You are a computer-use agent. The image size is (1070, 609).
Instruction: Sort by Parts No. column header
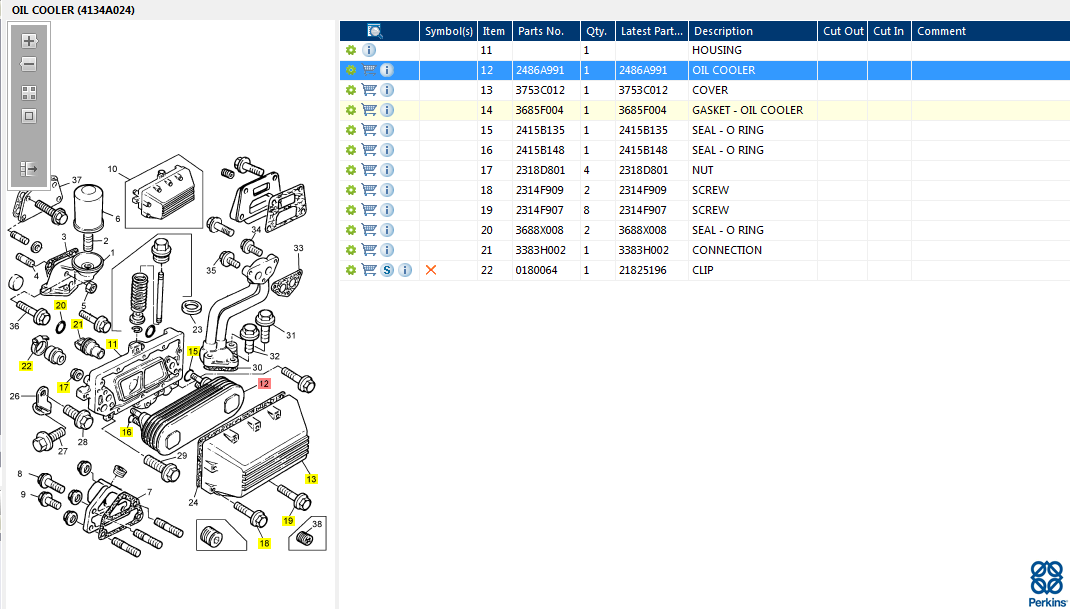click(547, 31)
